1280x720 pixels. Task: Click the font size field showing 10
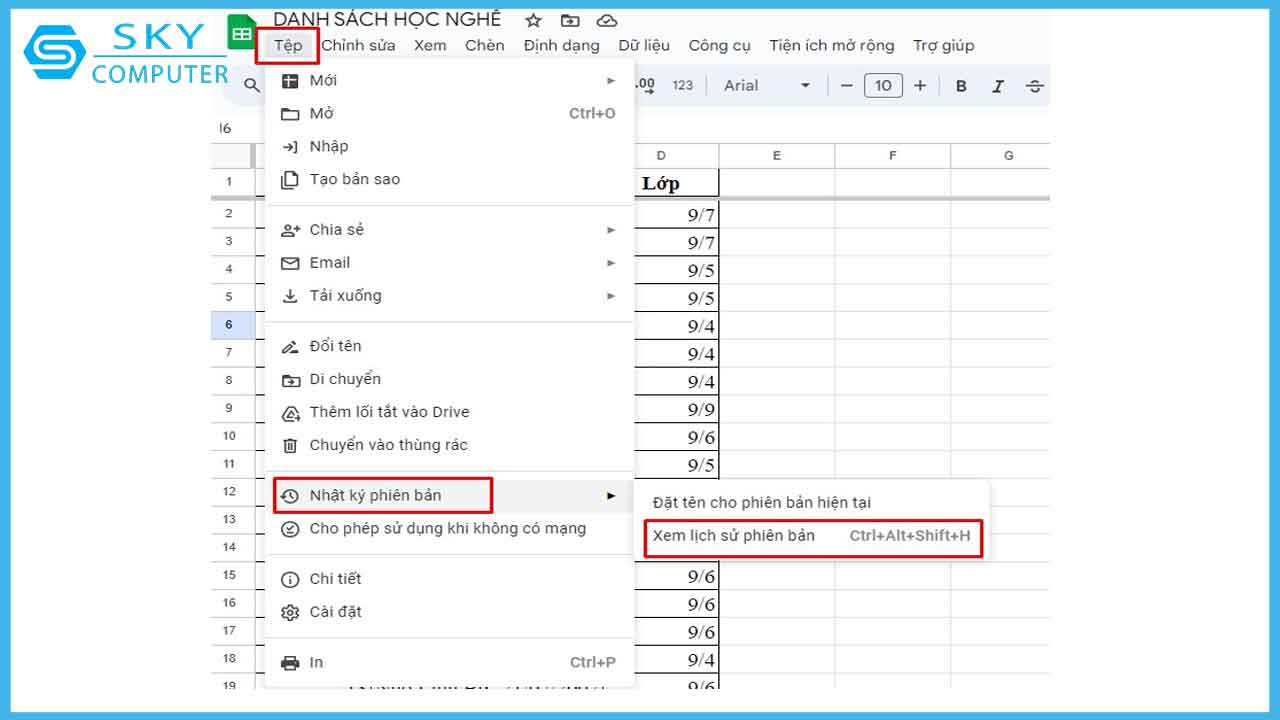point(883,86)
